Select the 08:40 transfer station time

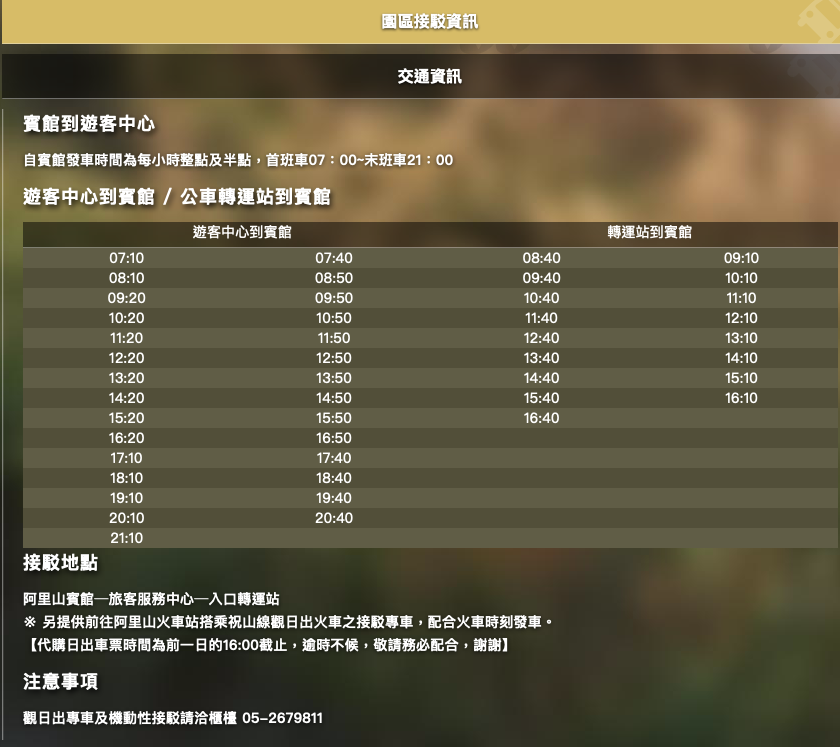[542, 258]
